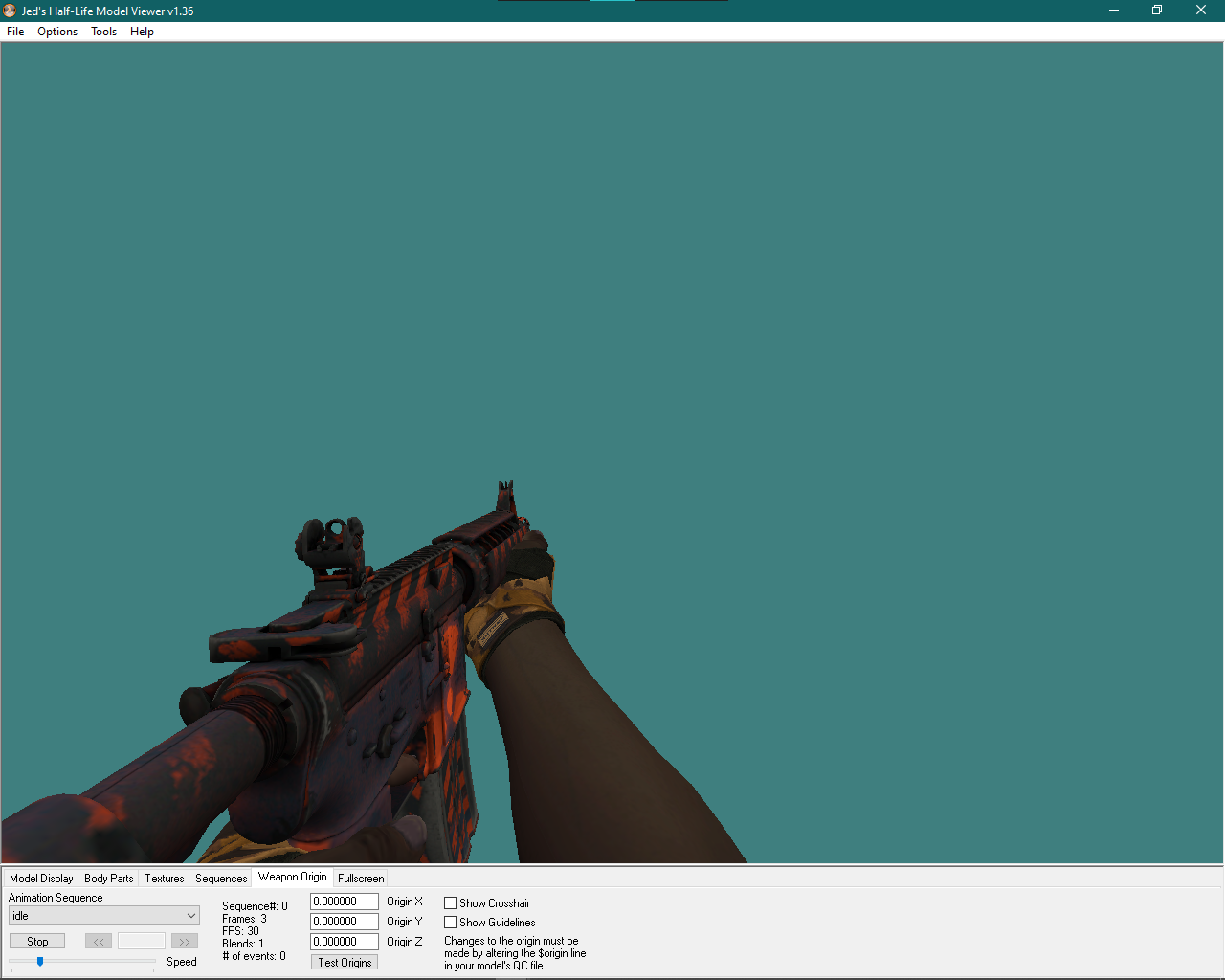This screenshot has height=980, width=1225.
Task: Click the Origin Z input field
Action: point(345,942)
